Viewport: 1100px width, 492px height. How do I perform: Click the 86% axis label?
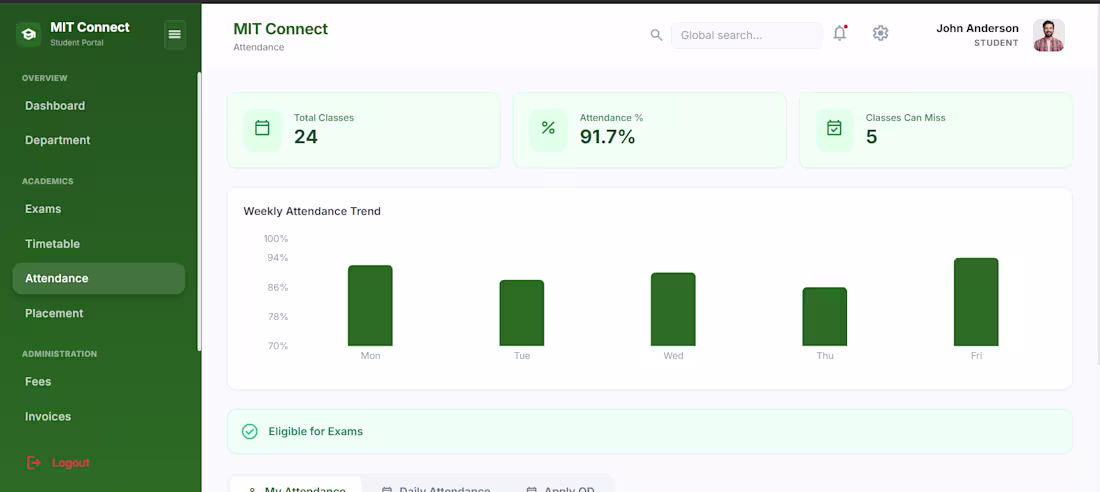[x=278, y=288]
